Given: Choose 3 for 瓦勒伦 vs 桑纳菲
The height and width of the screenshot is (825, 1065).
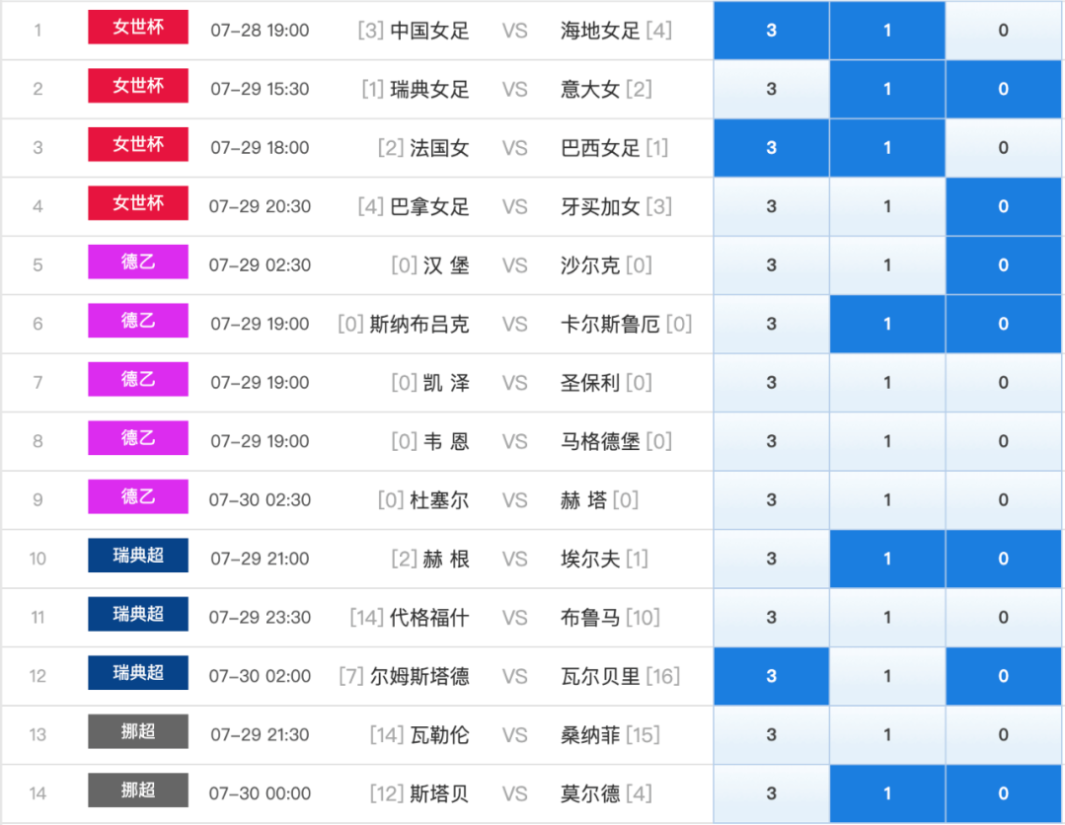Looking at the screenshot, I should pos(771,735).
